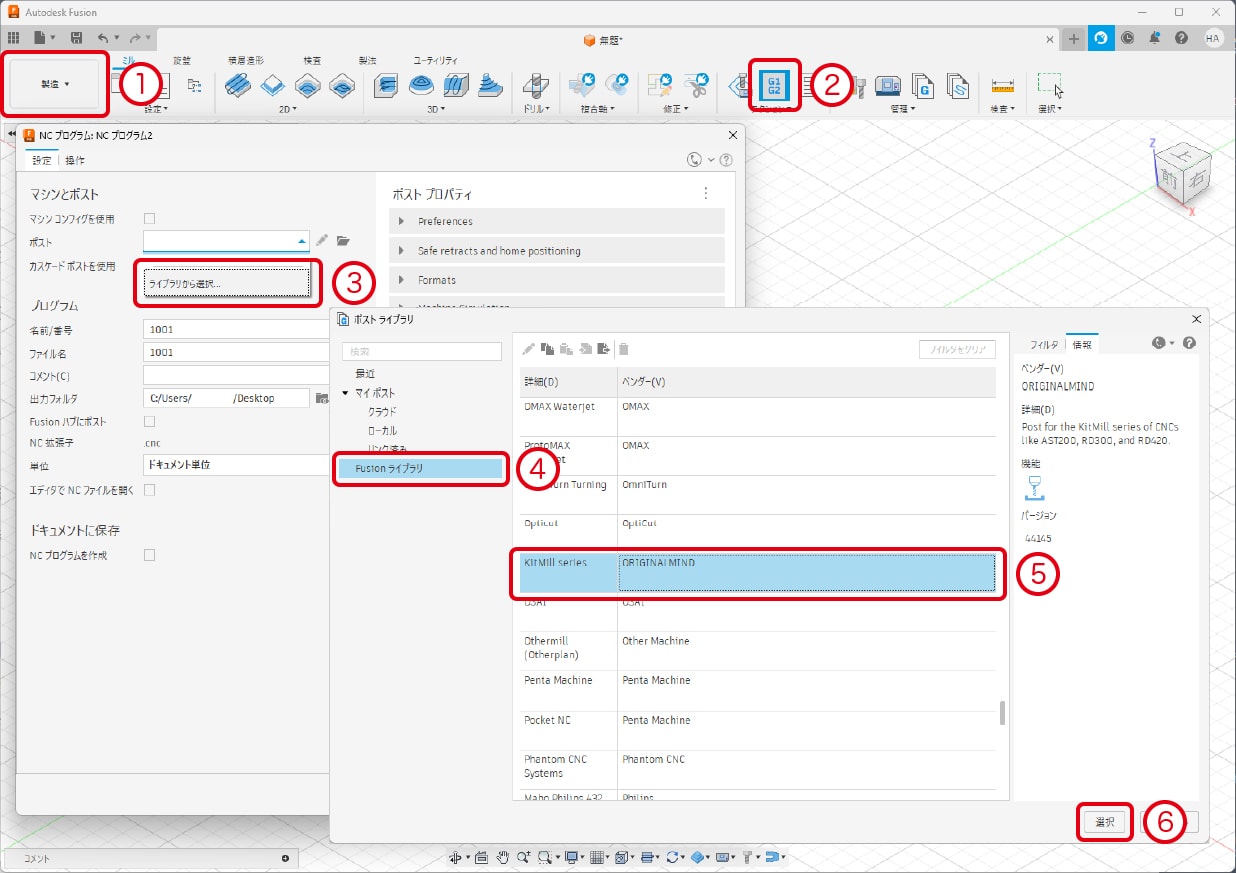The width and height of the screenshot is (1236, 873).
Task: Toggle the Fusion ハブにポスト checkbox
Action: click(150, 422)
